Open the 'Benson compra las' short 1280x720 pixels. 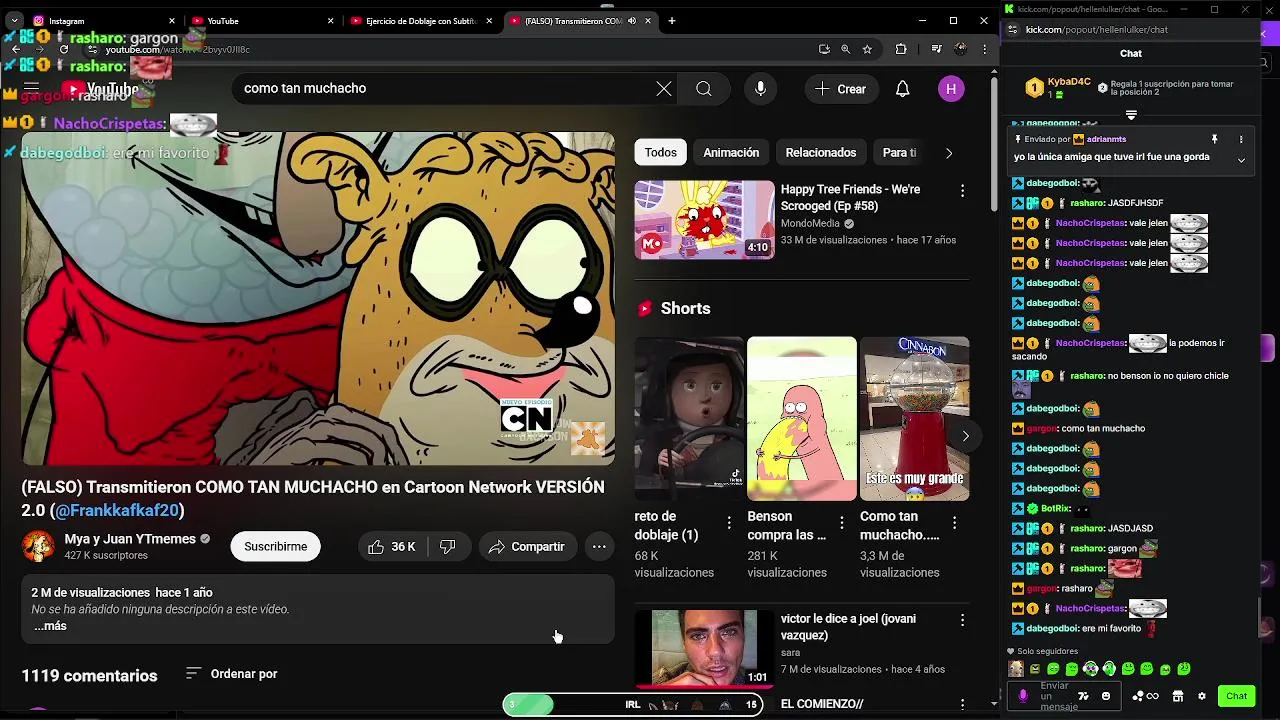pos(802,418)
